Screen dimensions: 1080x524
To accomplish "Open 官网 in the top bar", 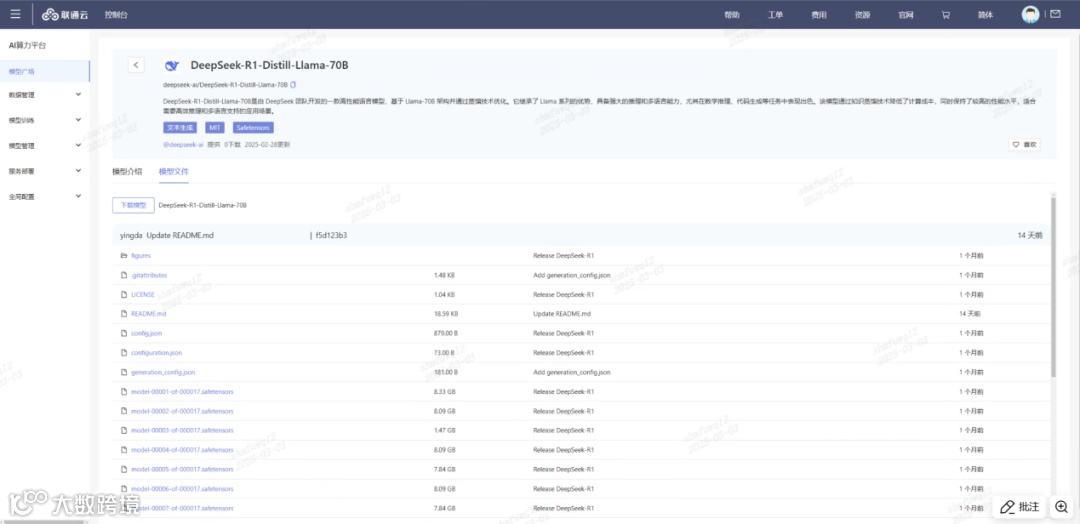I will (x=906, y=14).
